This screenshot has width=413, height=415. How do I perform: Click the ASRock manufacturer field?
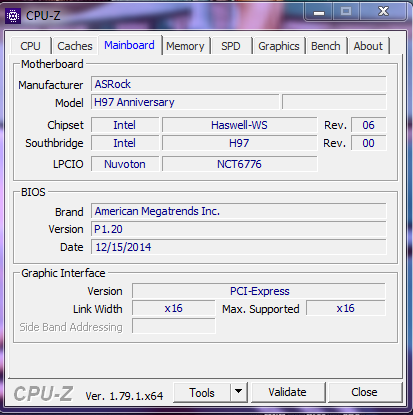point(239,84)
